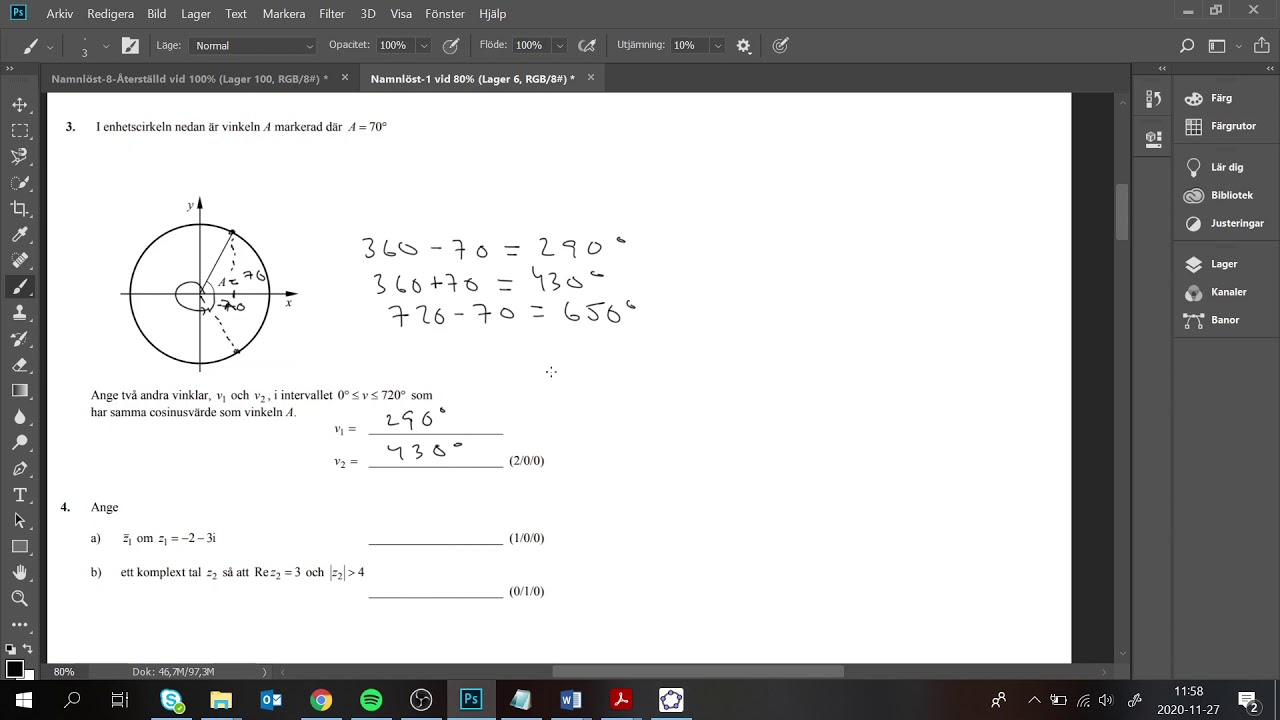The height and width of the screenshot is (720, 1280).
Task: Reset default foreground and background colors
Action: pyautogui.click(x=10, y=649)
